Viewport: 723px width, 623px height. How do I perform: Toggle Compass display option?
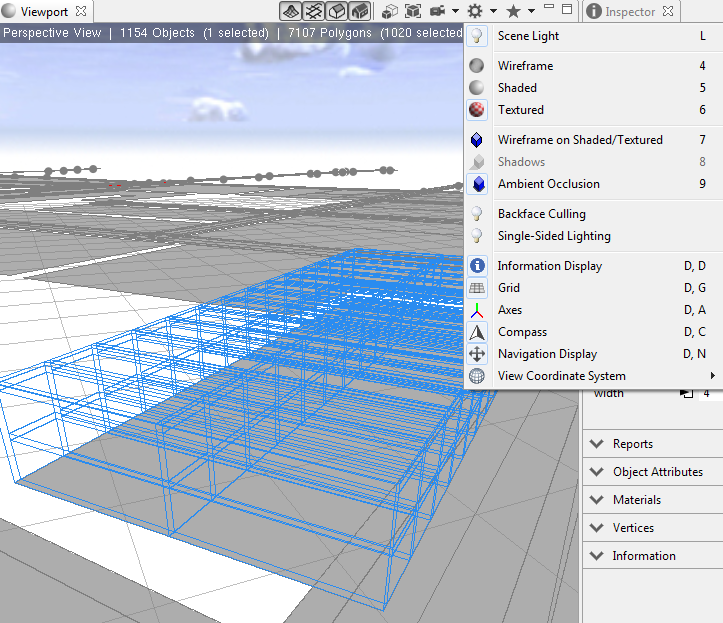593,332
